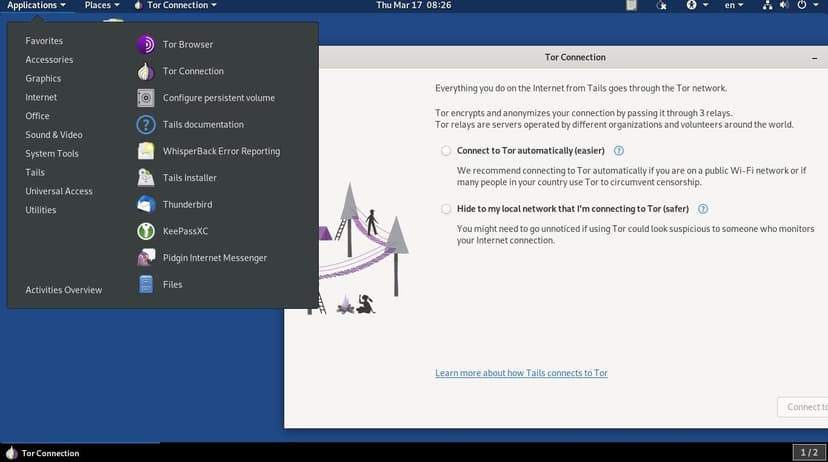Open the power system menu dropdown
828x462 pixels.
click(808, 5)
